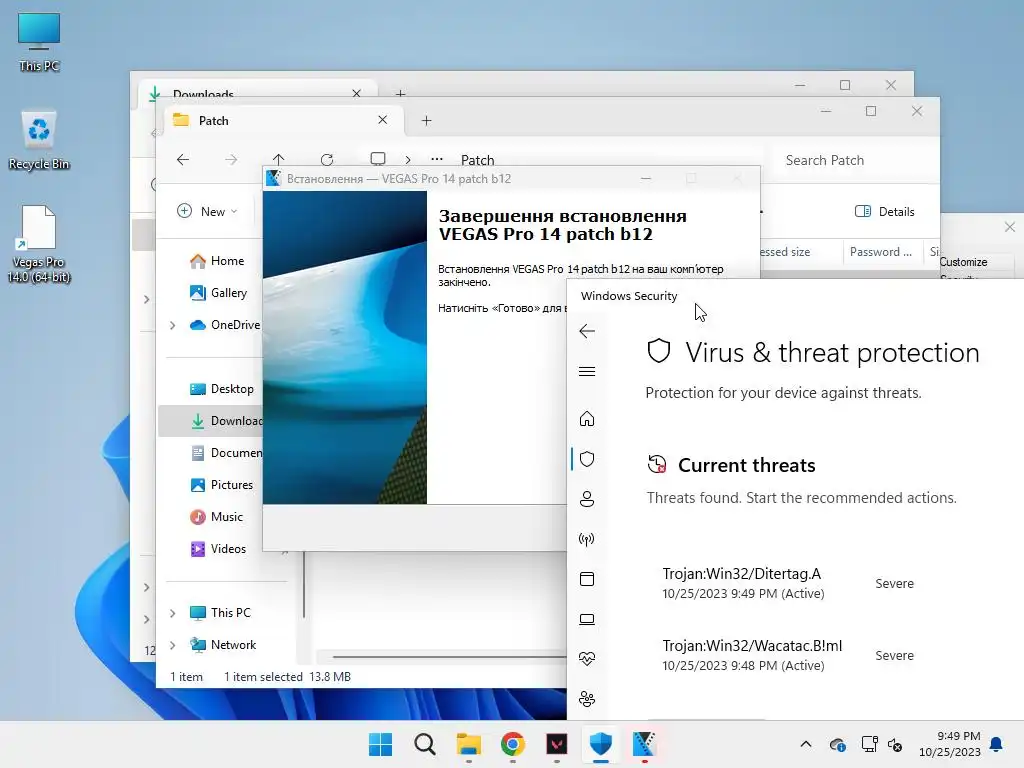The image size is (1024, 768).
Task: Open Family options icon
Action: coord(586,699)
